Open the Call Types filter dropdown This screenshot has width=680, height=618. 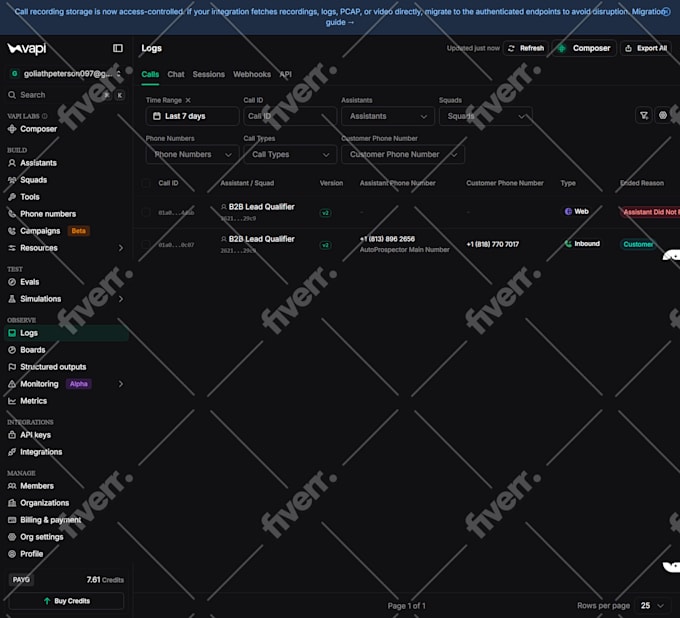coord(290,154)
